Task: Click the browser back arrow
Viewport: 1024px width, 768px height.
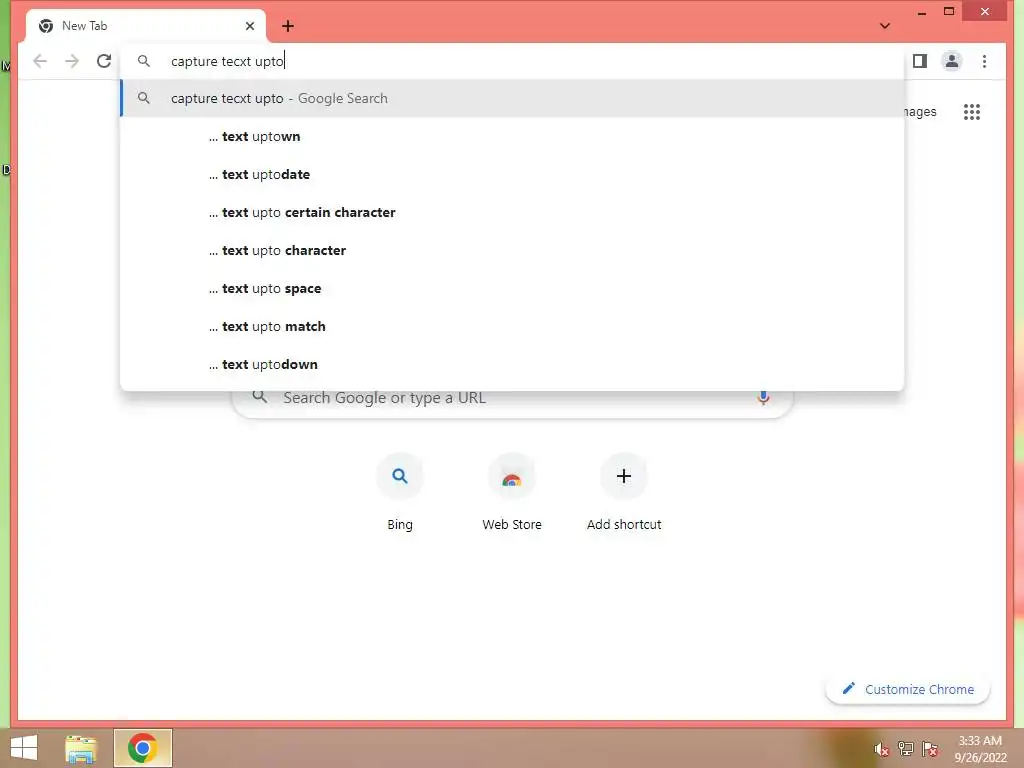Action: 40,61
